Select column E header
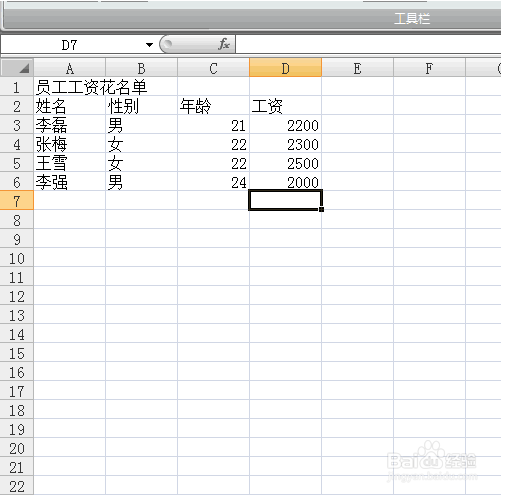This screenshot has height=495, width=505. [358, 68]
